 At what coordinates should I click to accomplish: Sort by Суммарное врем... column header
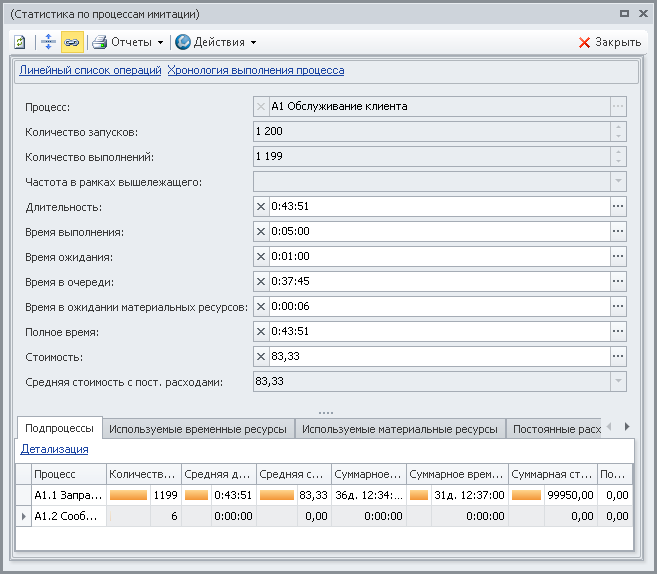[x=458, y=474]
